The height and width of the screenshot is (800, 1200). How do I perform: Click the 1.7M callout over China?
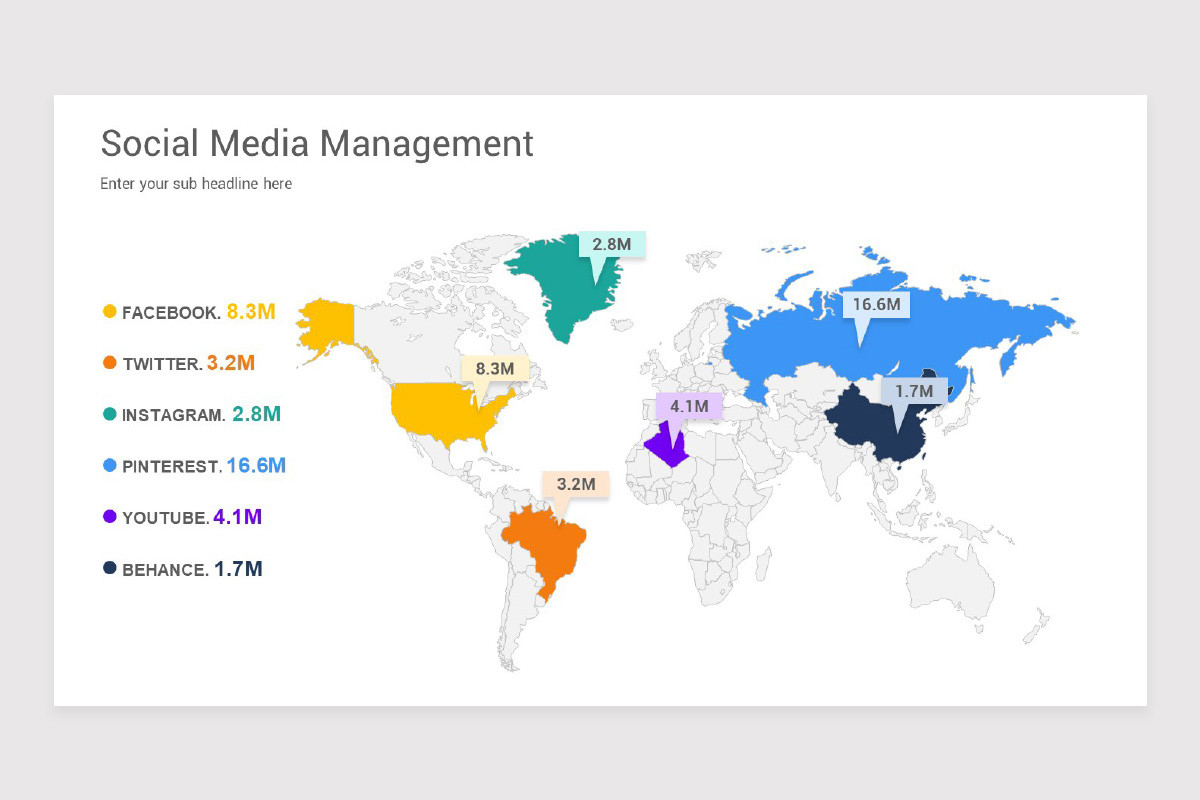914,391
